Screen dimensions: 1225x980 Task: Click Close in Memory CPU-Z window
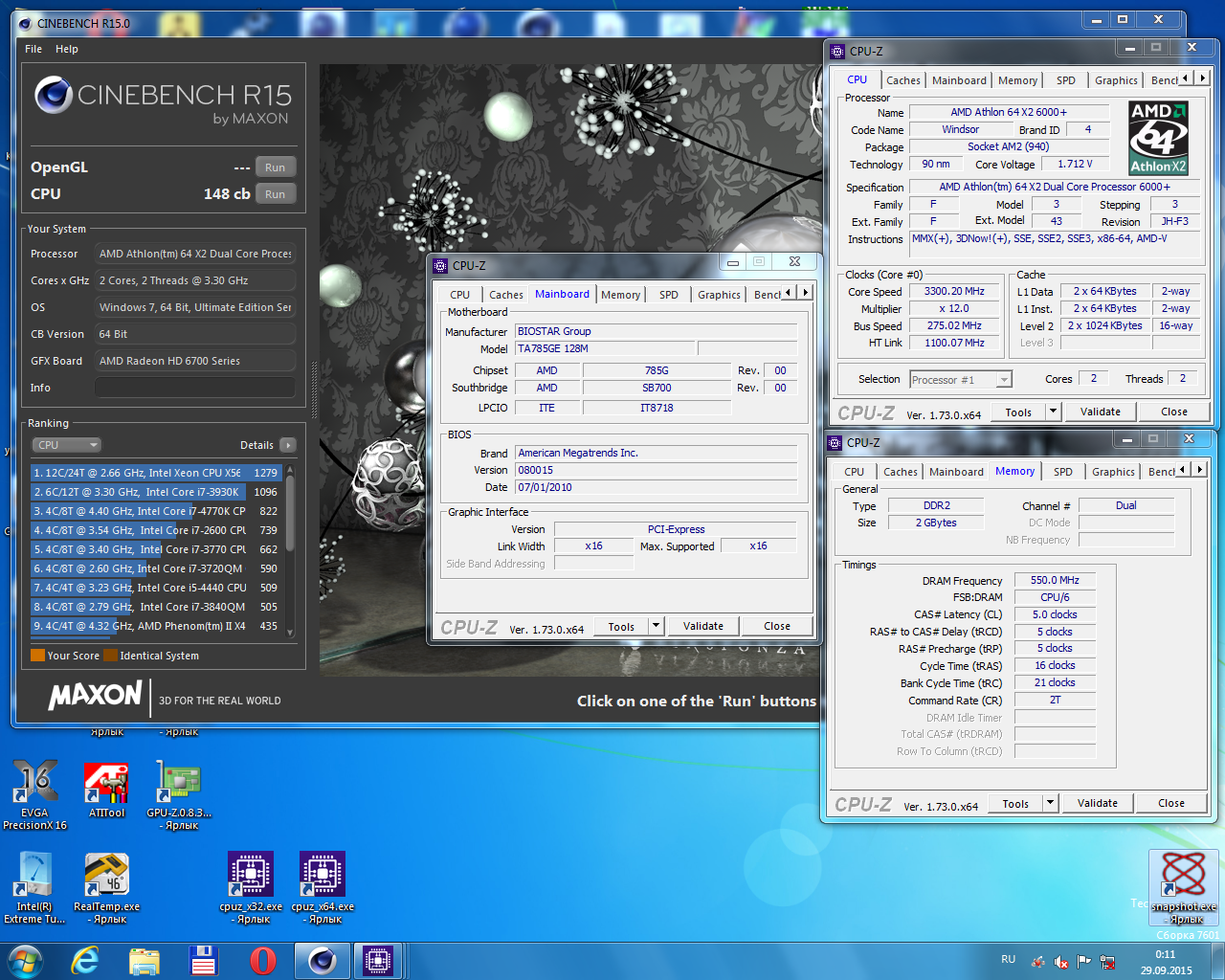pyautogui.click(x=1171, y=803)
